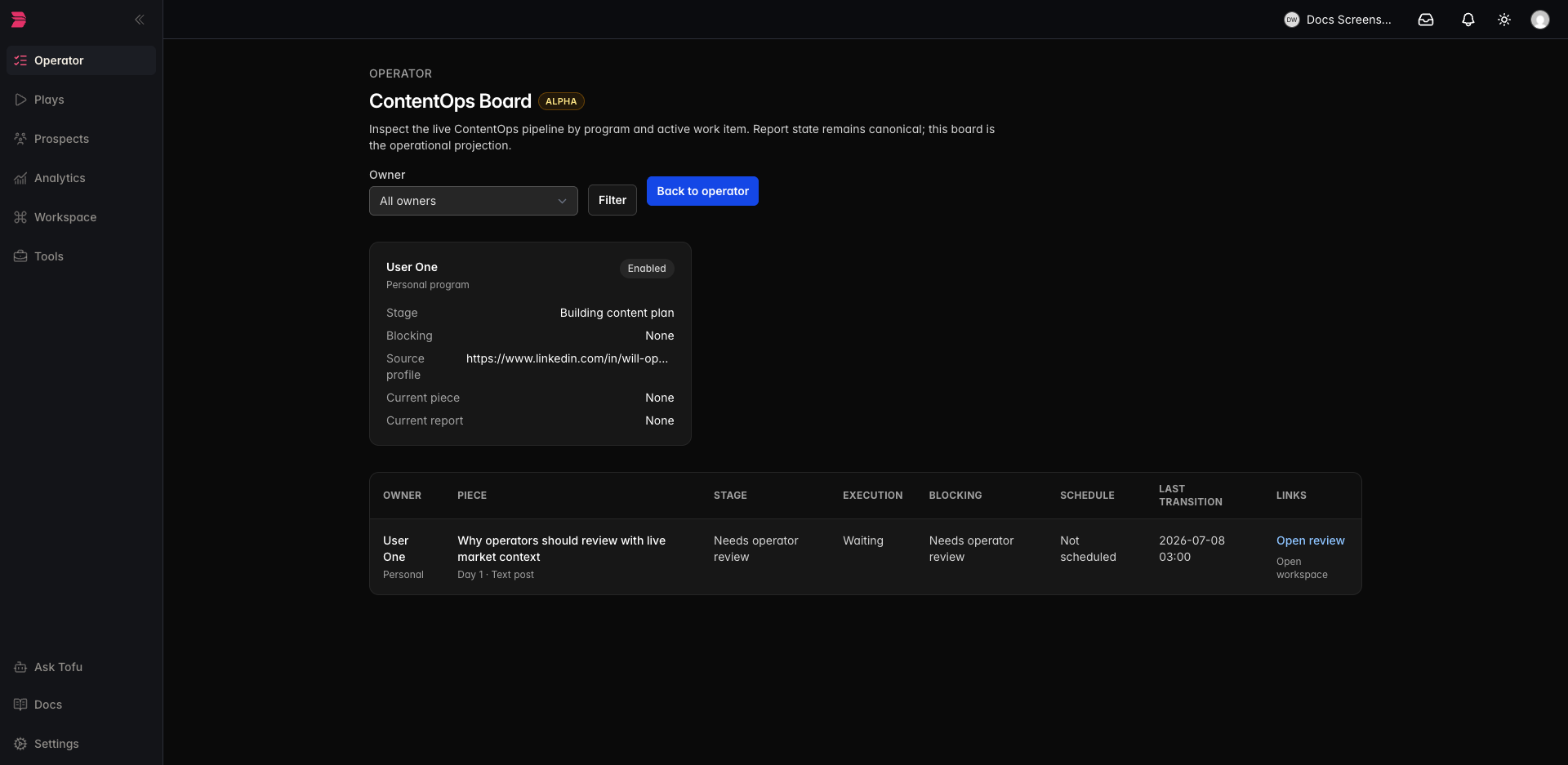Click the ContentOps Board heading

coord(450,101)
